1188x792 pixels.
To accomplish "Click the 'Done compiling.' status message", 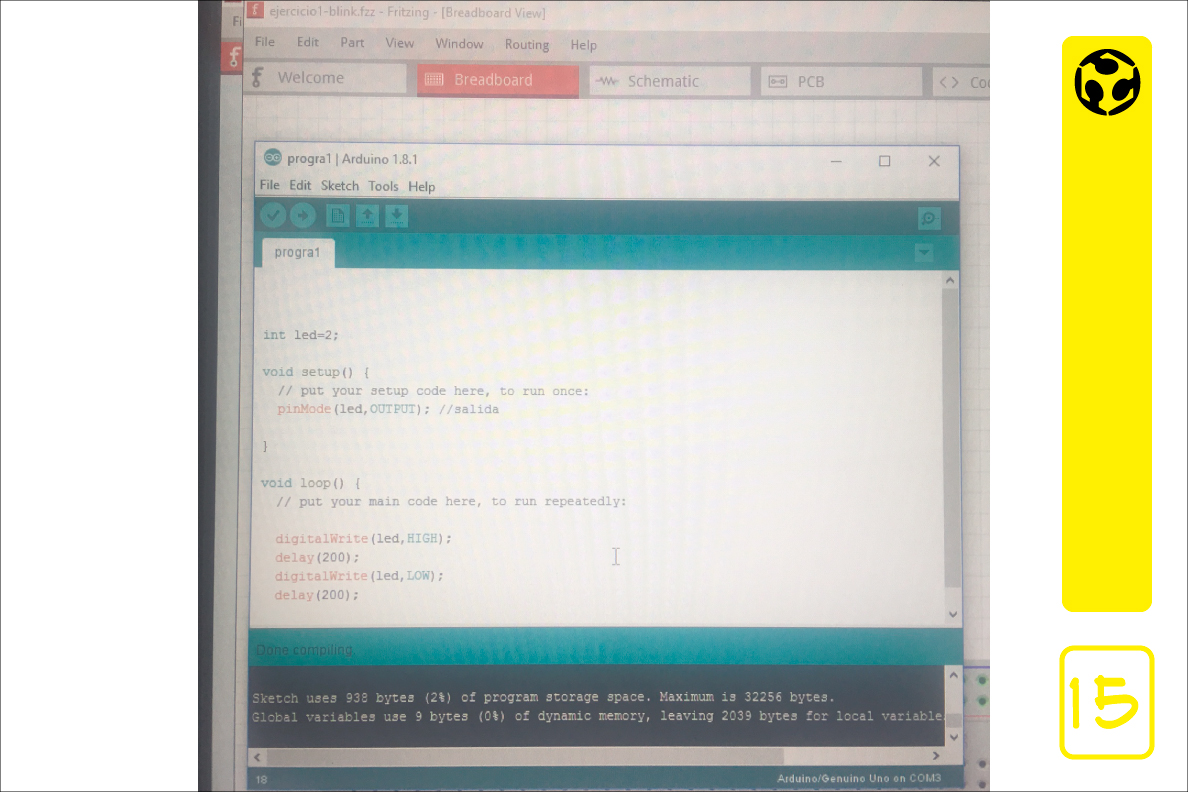I will click(x=305, y=650).
